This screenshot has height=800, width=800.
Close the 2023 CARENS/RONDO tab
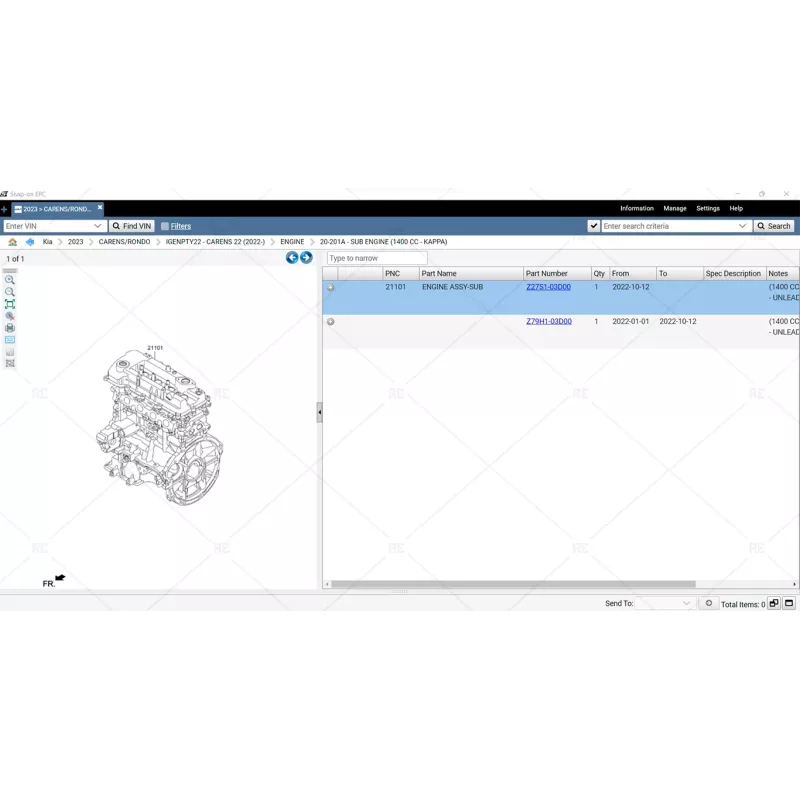click(x=100, y=208)
